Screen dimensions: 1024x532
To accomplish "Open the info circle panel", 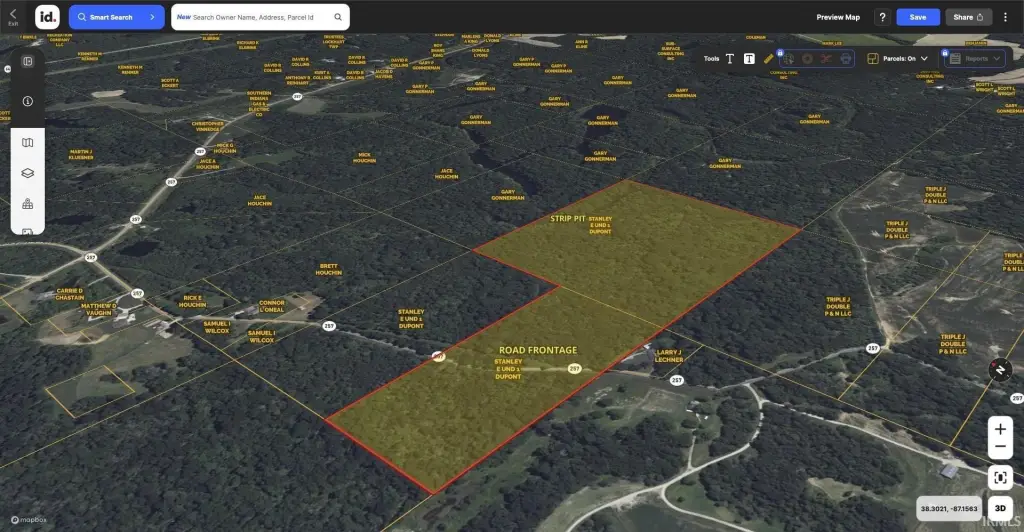I will [28, 101].
